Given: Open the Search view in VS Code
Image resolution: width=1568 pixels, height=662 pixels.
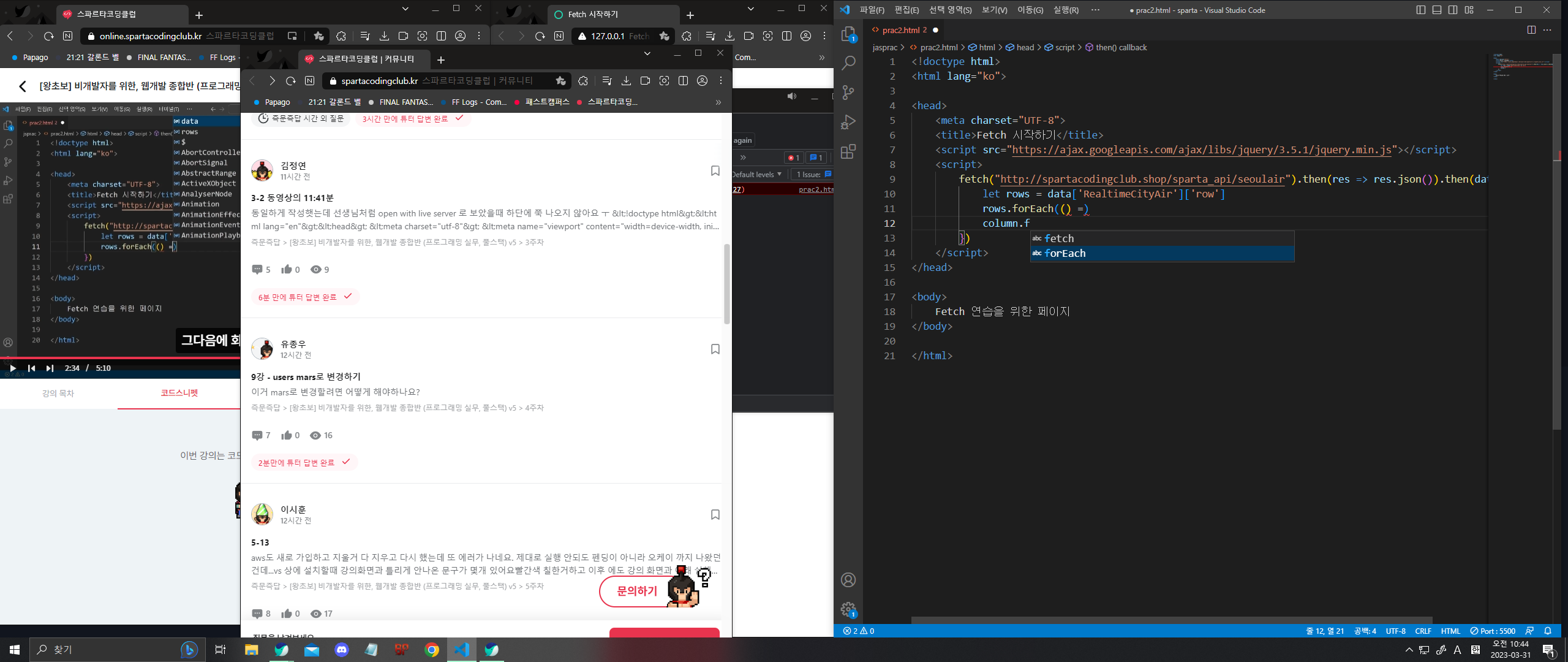Looking at the screenshot, I should pyautogui.click(x=848, y=63).
